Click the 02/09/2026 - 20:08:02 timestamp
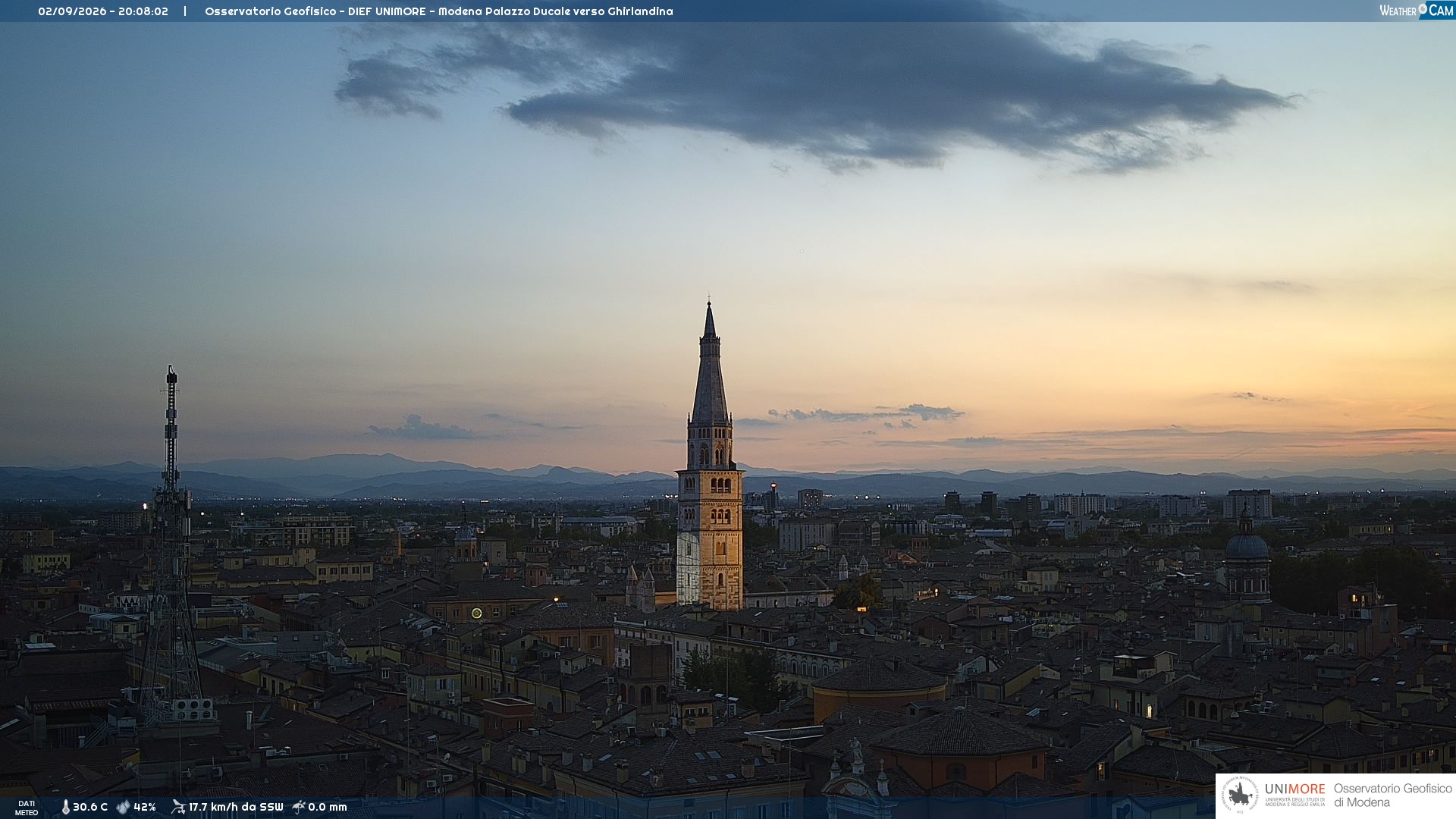The width and height of the screenshot is (1456, 819). tap(103, 11)
